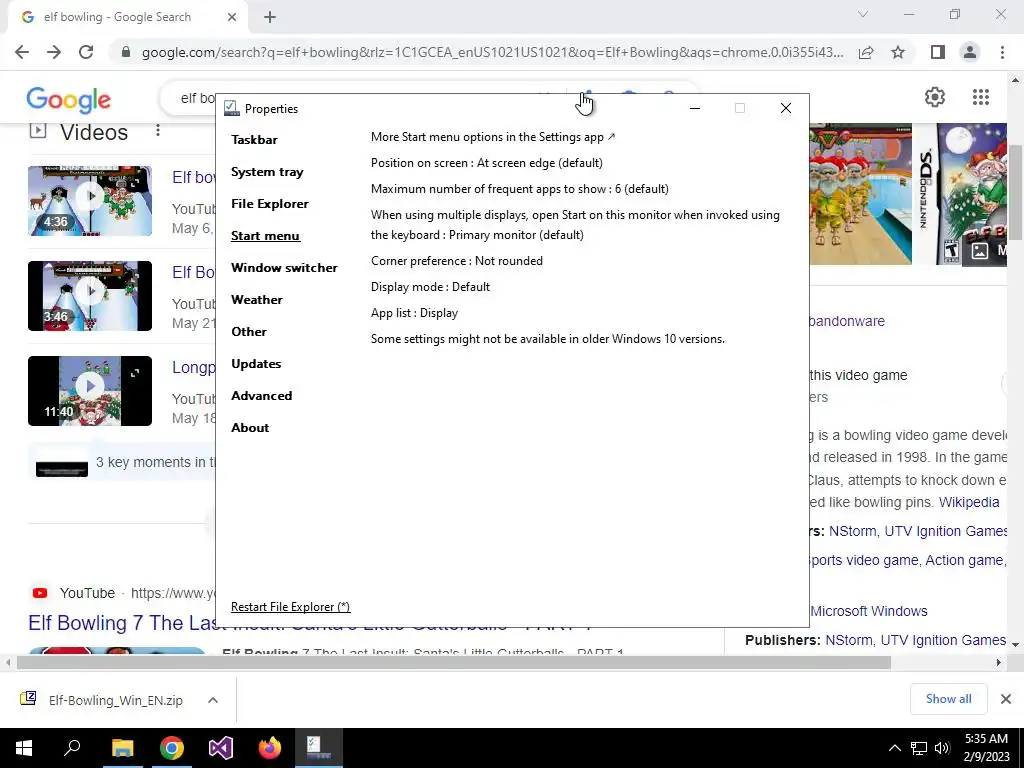The width and height of the screenshot is (1024, 768).
Task: Change maximum number of frequent apps
Action: coord(520,189)
